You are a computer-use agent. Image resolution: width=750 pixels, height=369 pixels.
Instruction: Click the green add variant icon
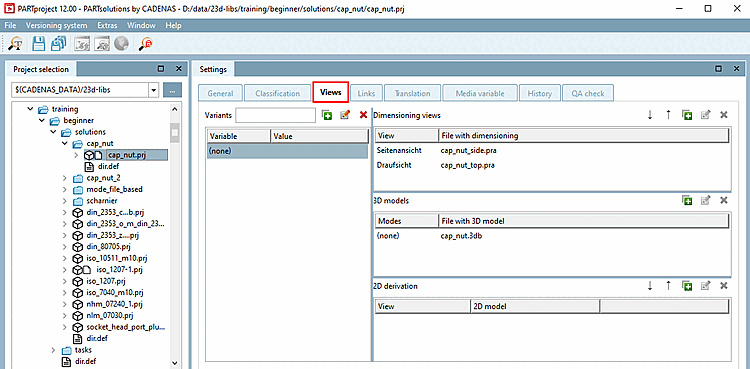(x=327, y=115)
